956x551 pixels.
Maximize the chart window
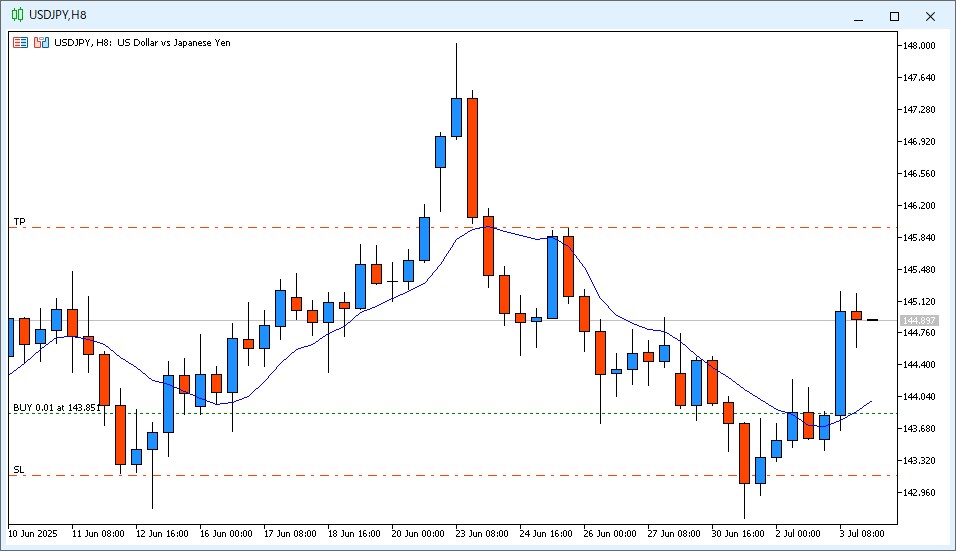point(894,16)
